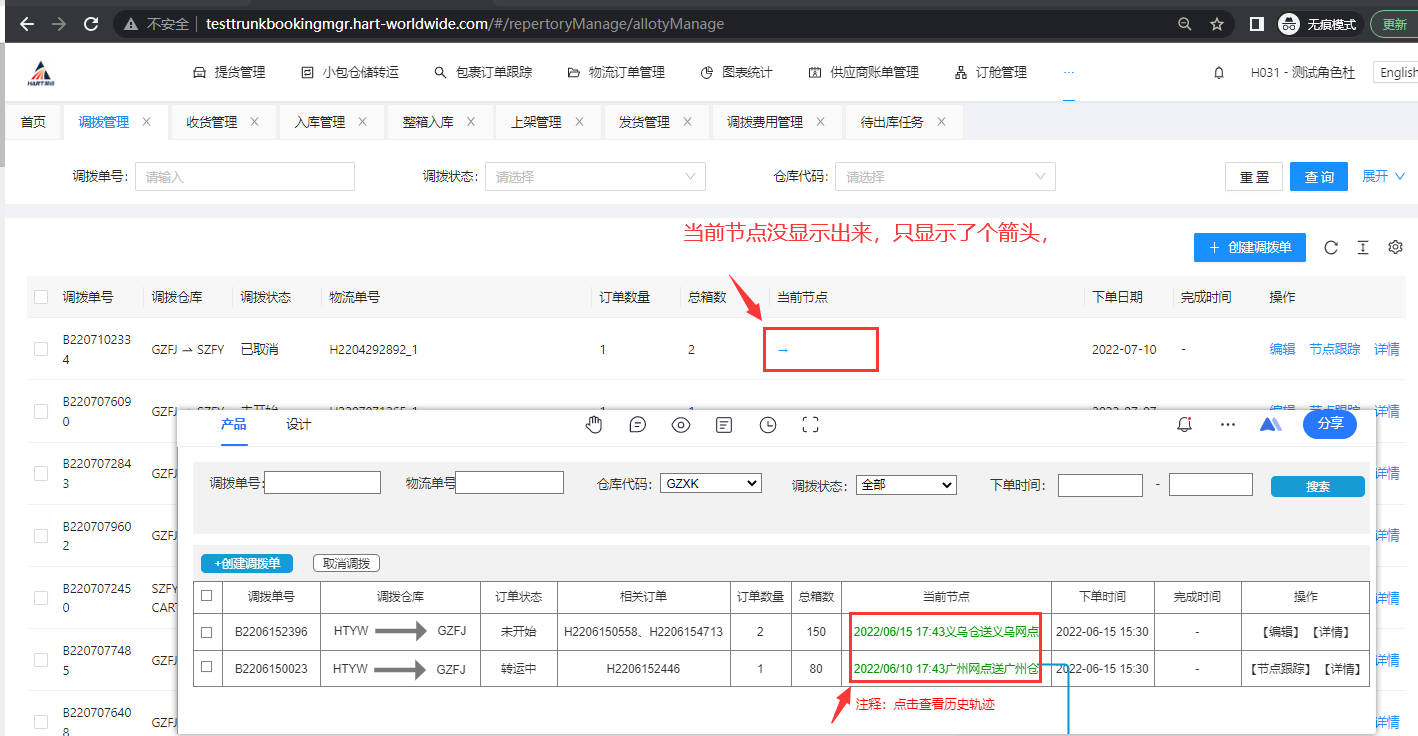Open the 调拨状态 dropdown
This screenshot has width=1418, height=736.
click(x=595, y=177)
